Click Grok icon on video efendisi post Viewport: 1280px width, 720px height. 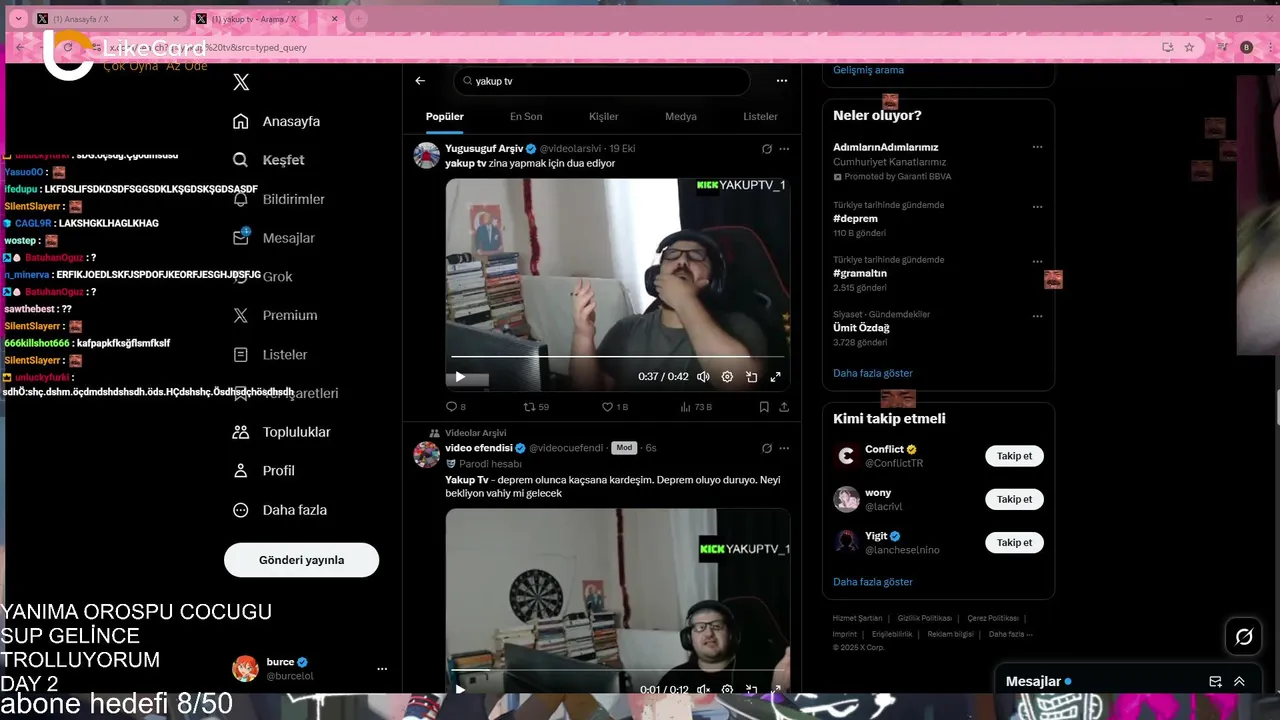[767, 448]
